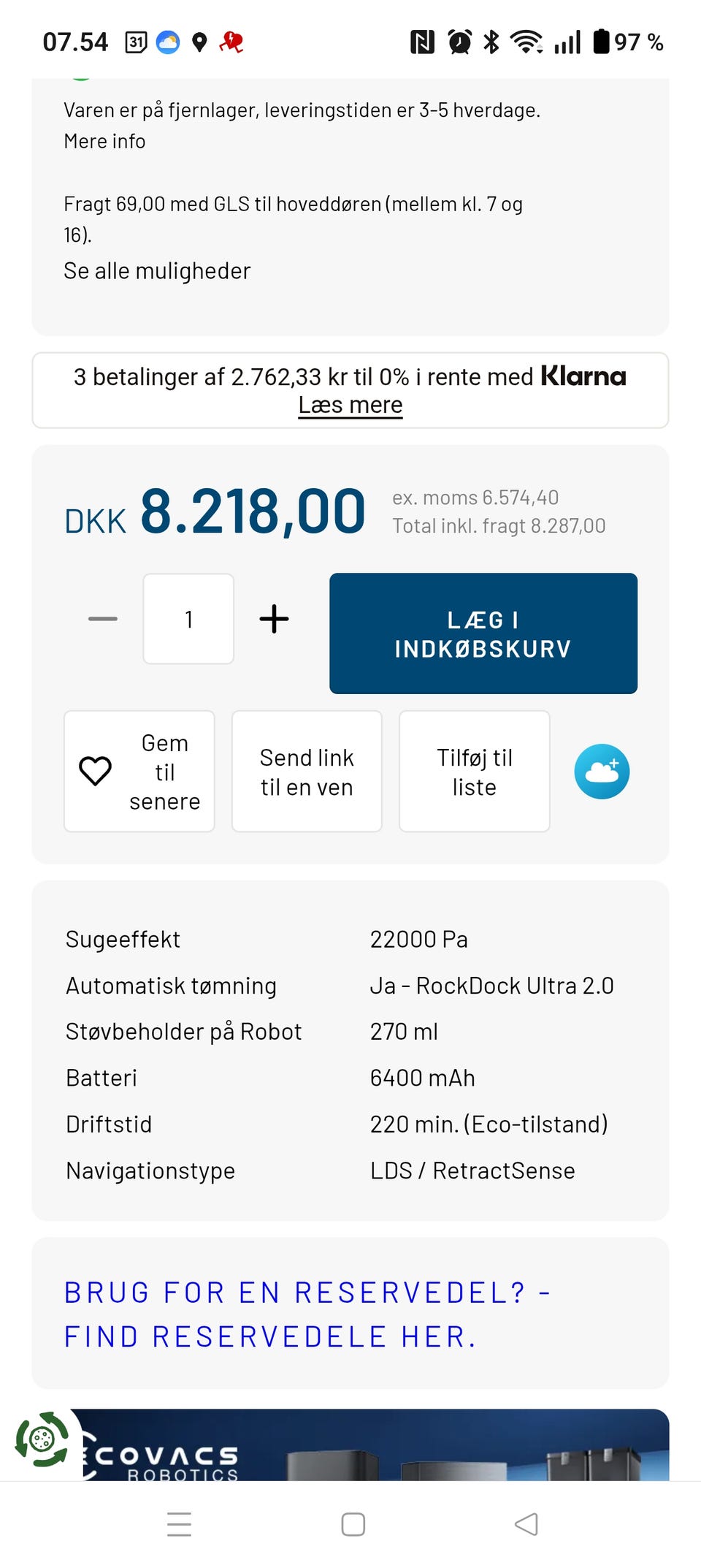
Task: Open recent apps with the three-lines icon
Action: coord(179,1524)
